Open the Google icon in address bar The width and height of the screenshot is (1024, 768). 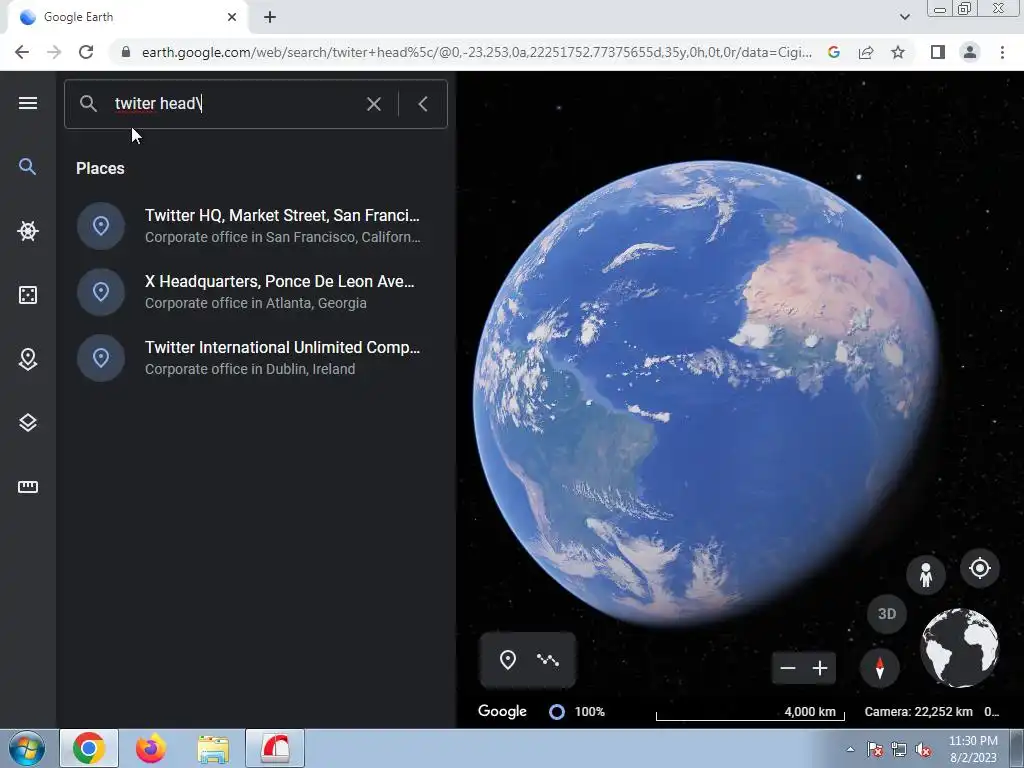pos(834,52)
